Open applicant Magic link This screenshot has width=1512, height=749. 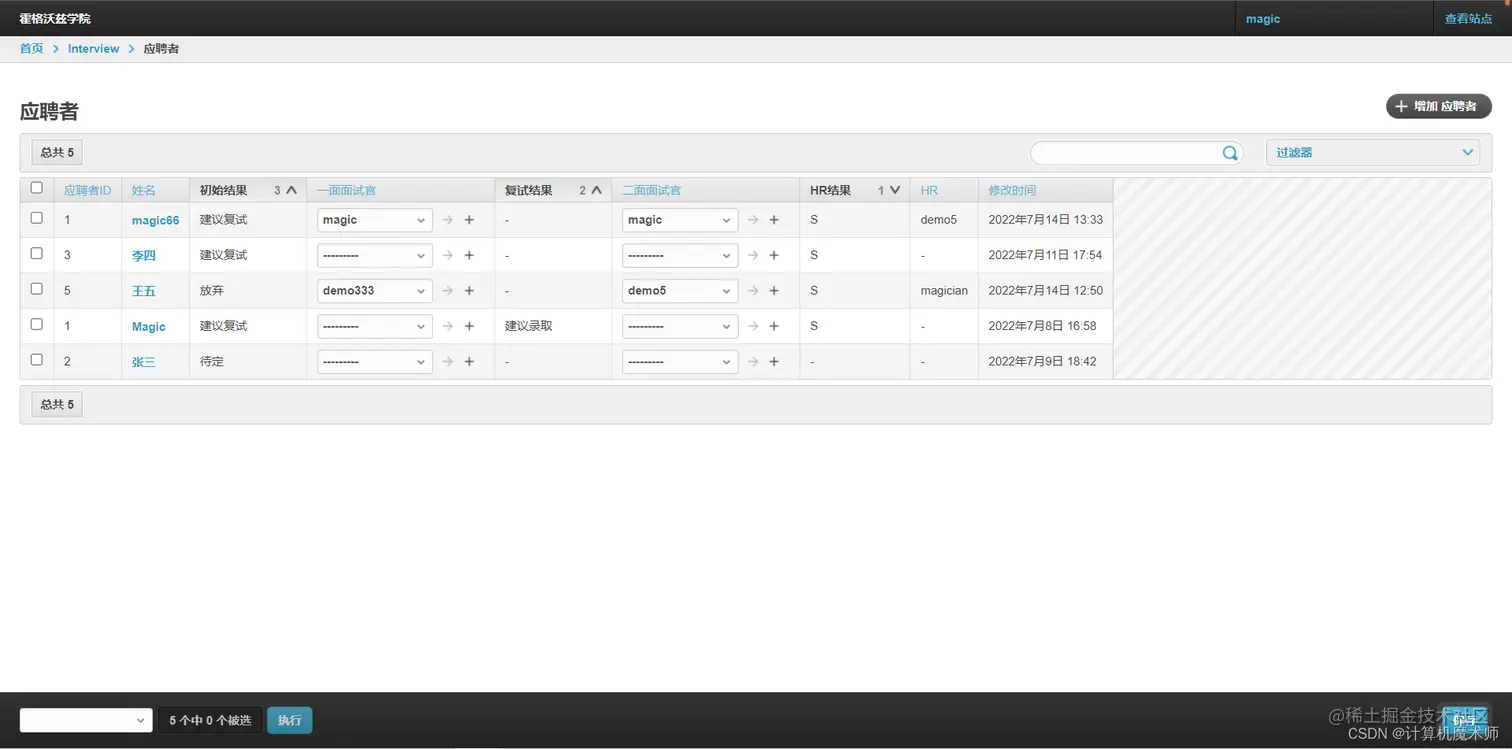click(149, 326)
